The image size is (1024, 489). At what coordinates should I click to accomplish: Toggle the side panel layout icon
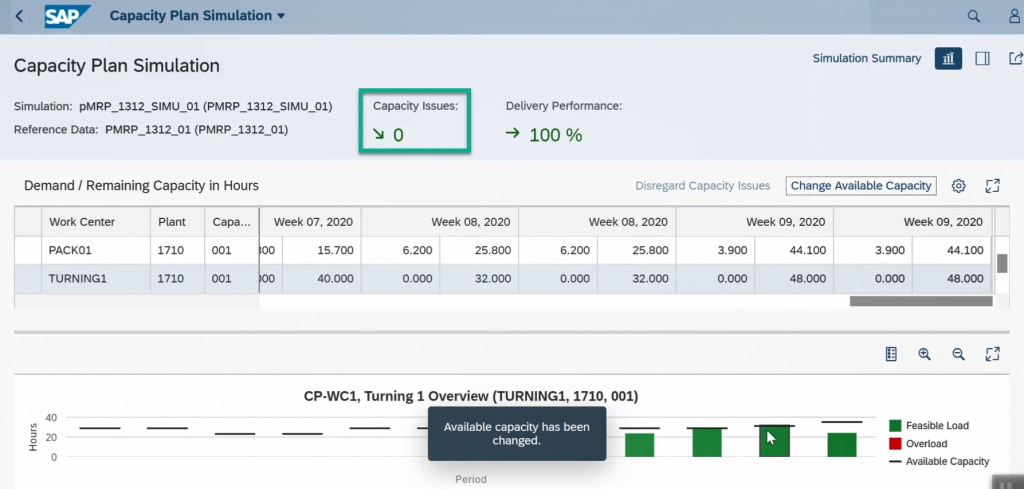982,59
